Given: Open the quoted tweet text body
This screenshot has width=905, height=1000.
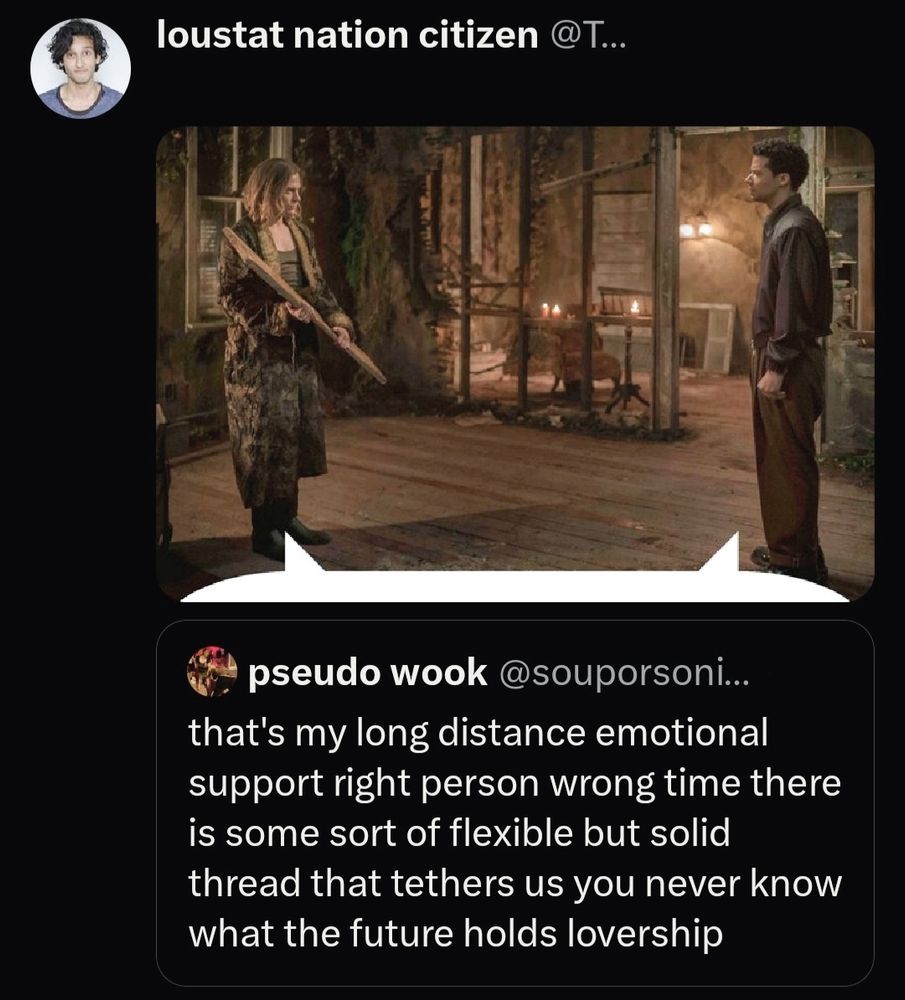Looking at the screenshot, I should point(515,832).
